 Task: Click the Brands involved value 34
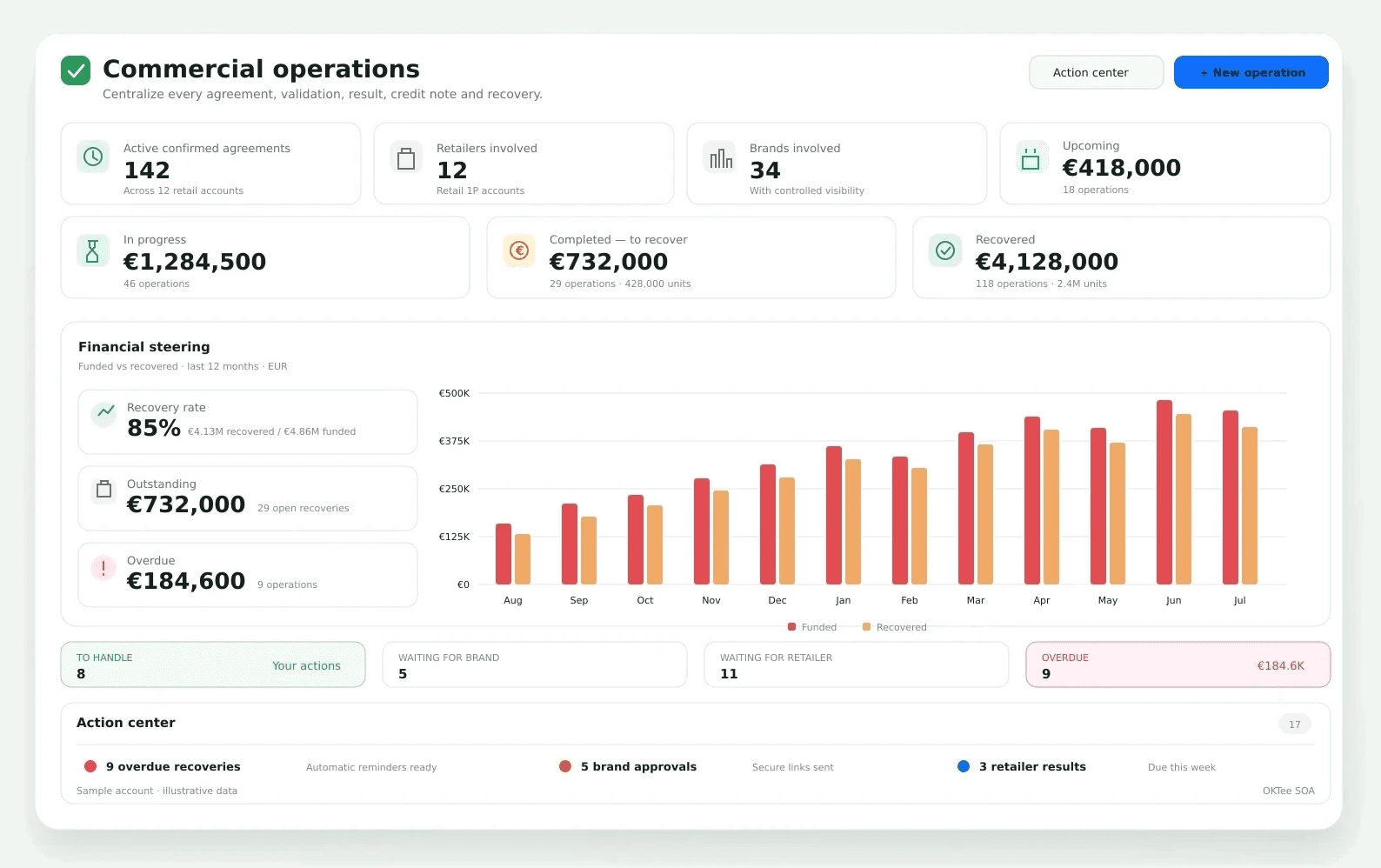coord(765,170)
